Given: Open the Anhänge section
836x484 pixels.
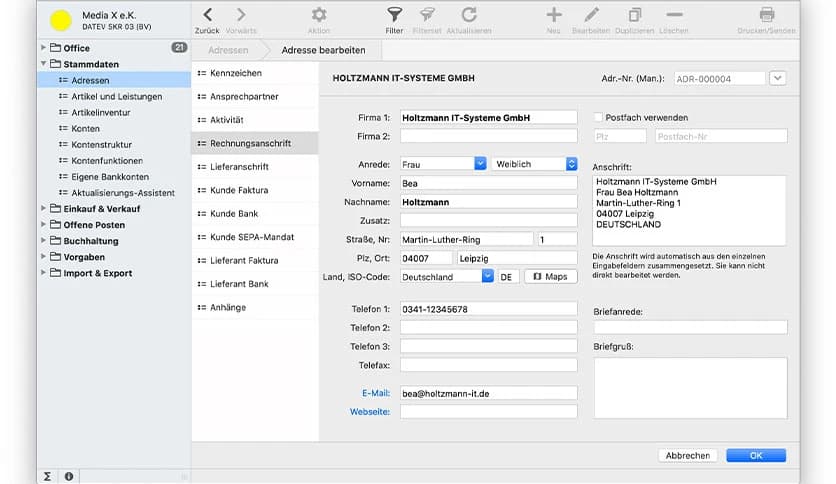Looking at the screenshot, I should (255, 308).
